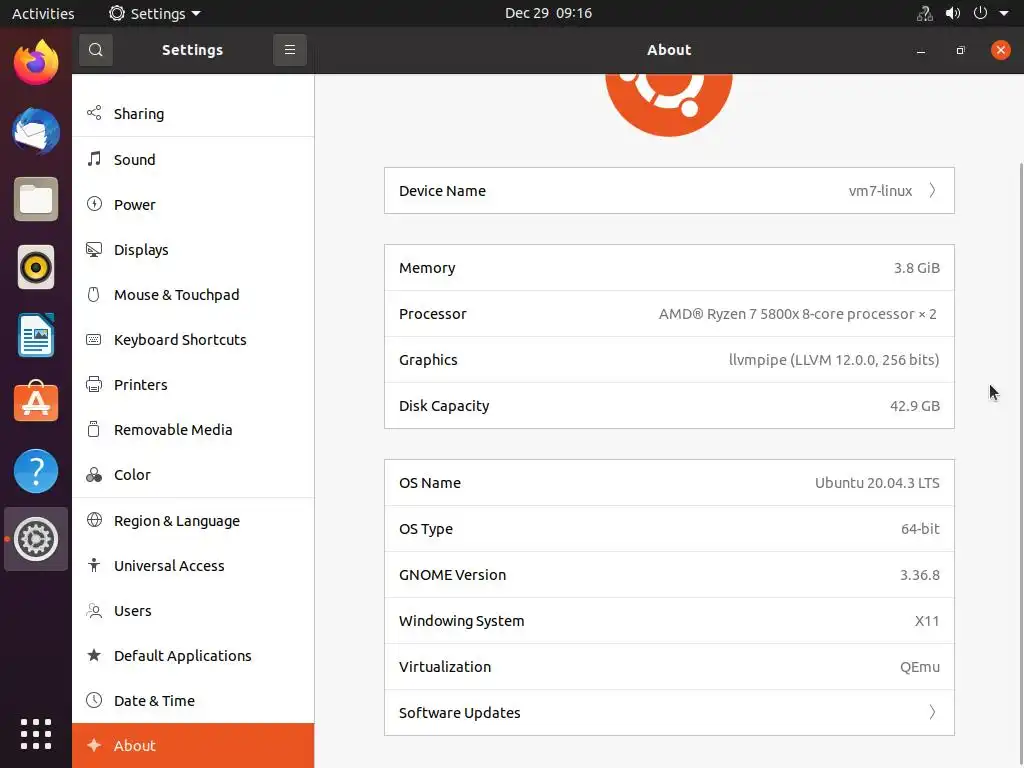The image size is (1024, 768).
Task: Launch Rhythmbox from the dock
Action: (x=36, y=267)
